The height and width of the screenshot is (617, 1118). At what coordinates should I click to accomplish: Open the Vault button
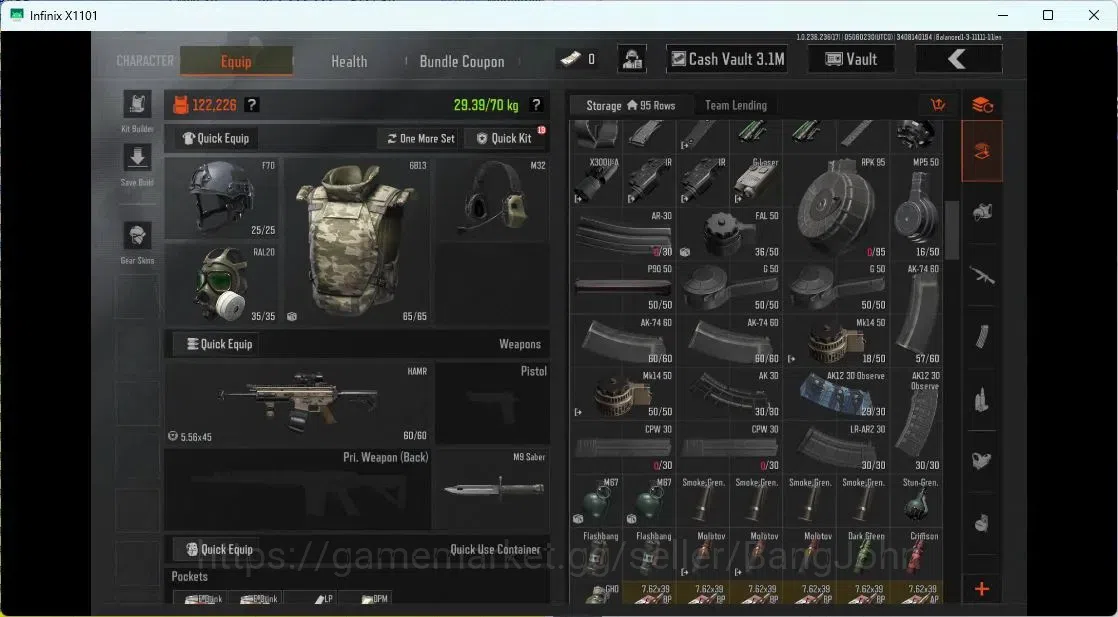coord(851,59)
